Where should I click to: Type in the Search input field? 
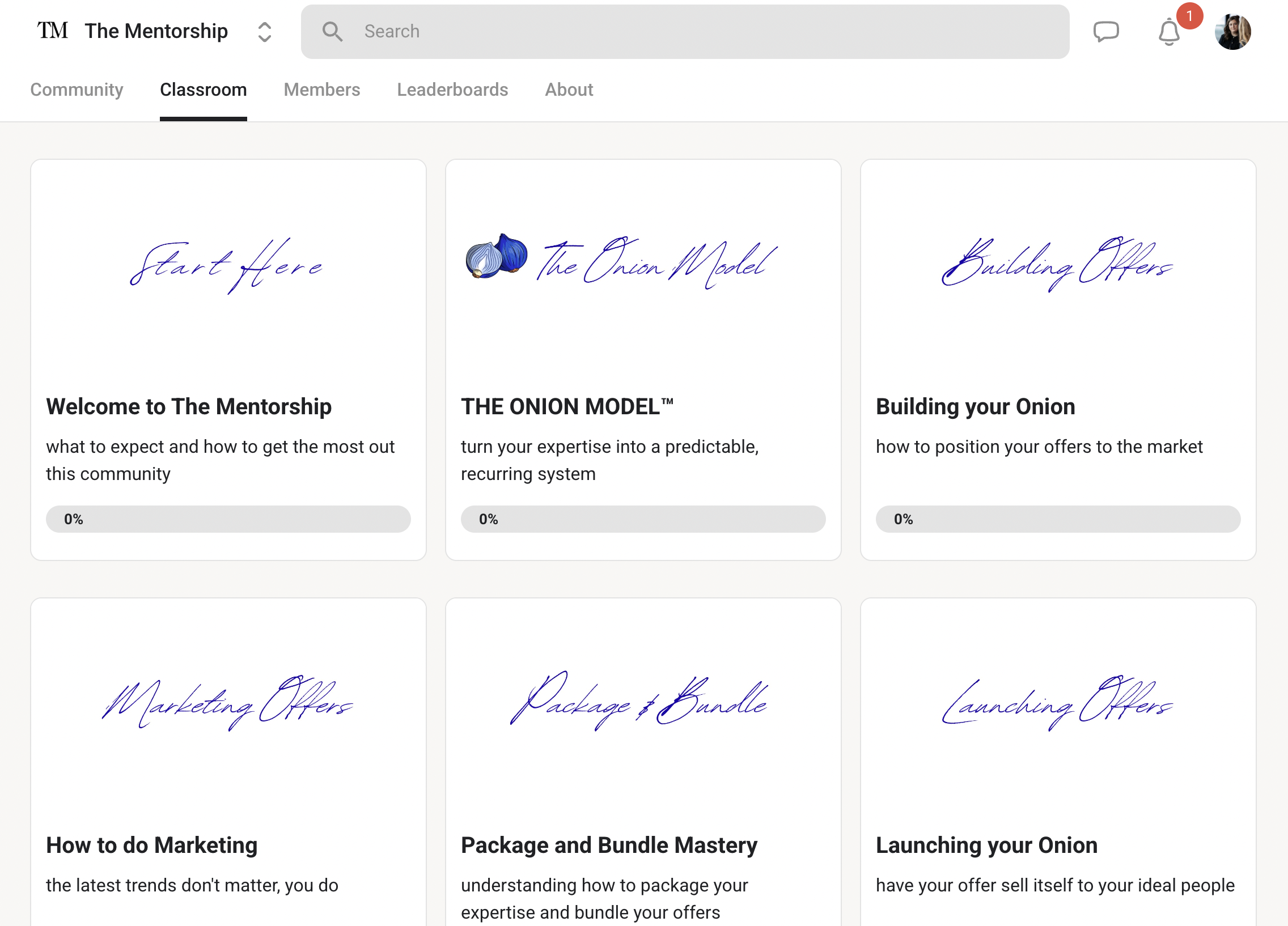tap(681, 32)
